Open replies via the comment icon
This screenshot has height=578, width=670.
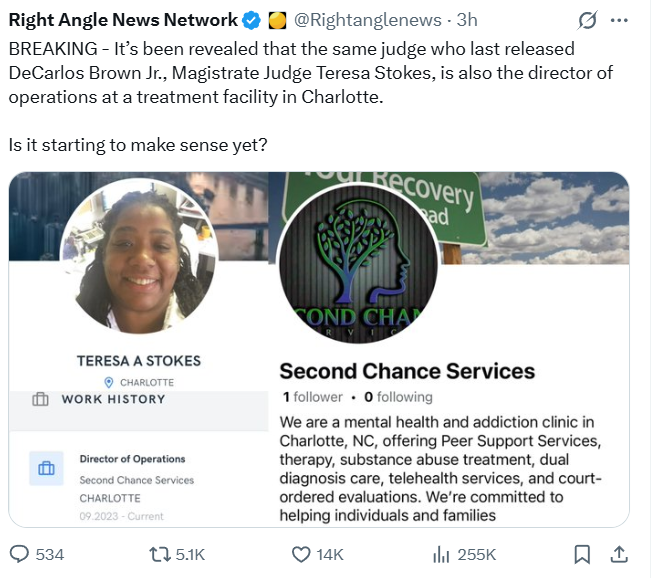19,554
